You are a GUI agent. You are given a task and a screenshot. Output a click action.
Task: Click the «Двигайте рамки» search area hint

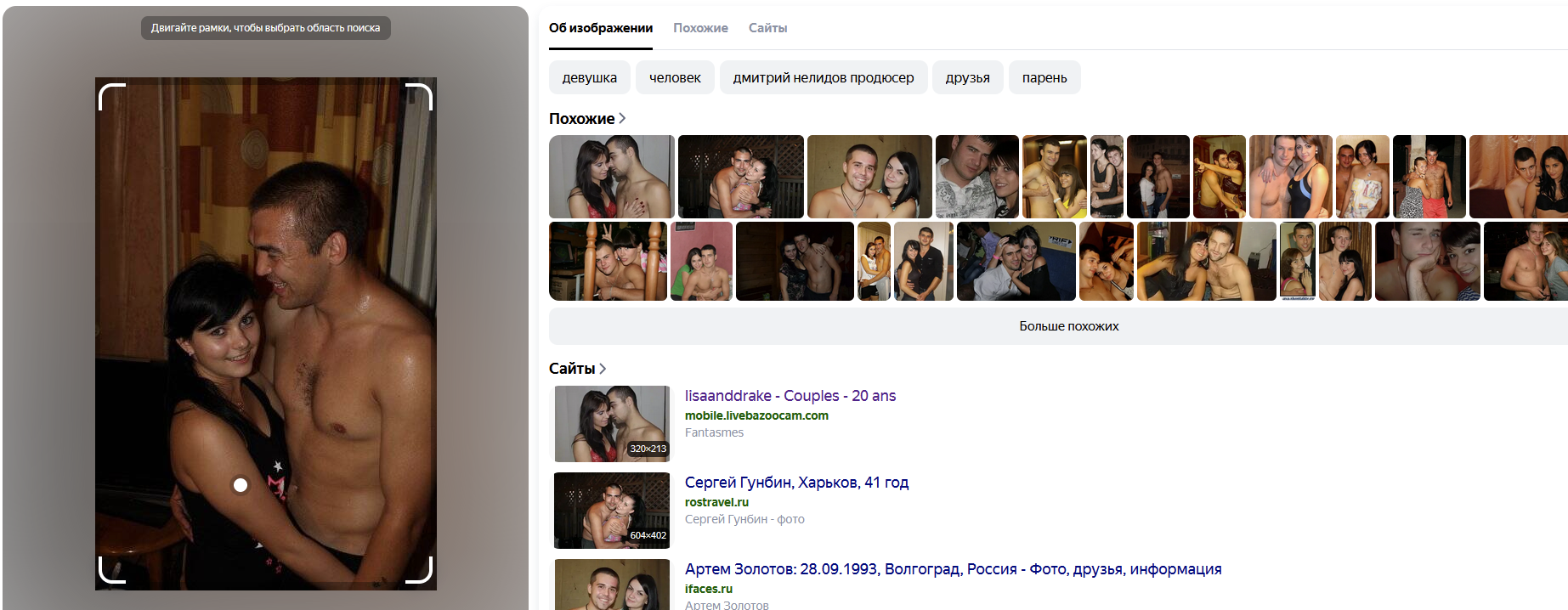tap(266, 28)
